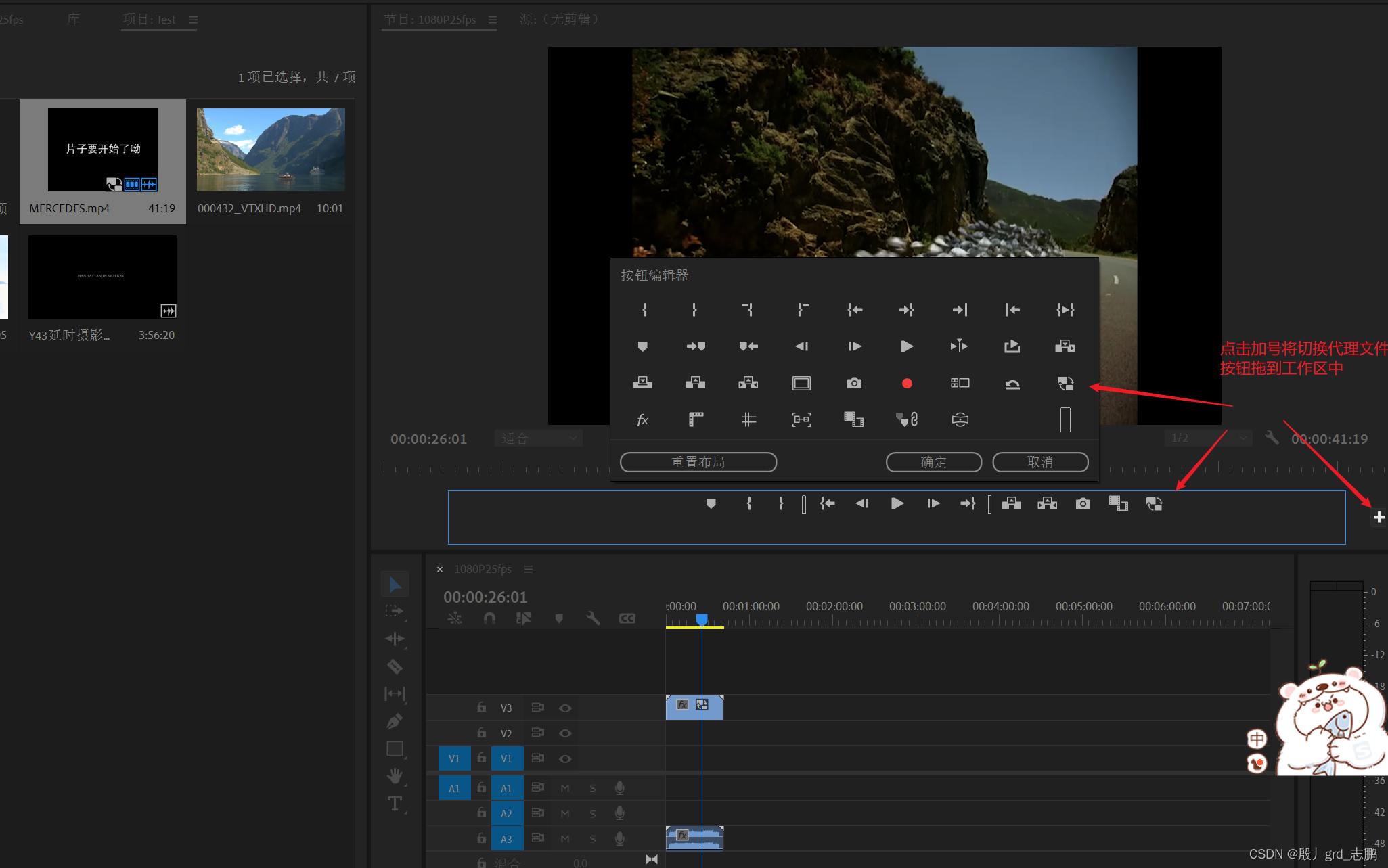Click the red Record button in the button editor
The image size is (1388, 868).
pos(907,384)
